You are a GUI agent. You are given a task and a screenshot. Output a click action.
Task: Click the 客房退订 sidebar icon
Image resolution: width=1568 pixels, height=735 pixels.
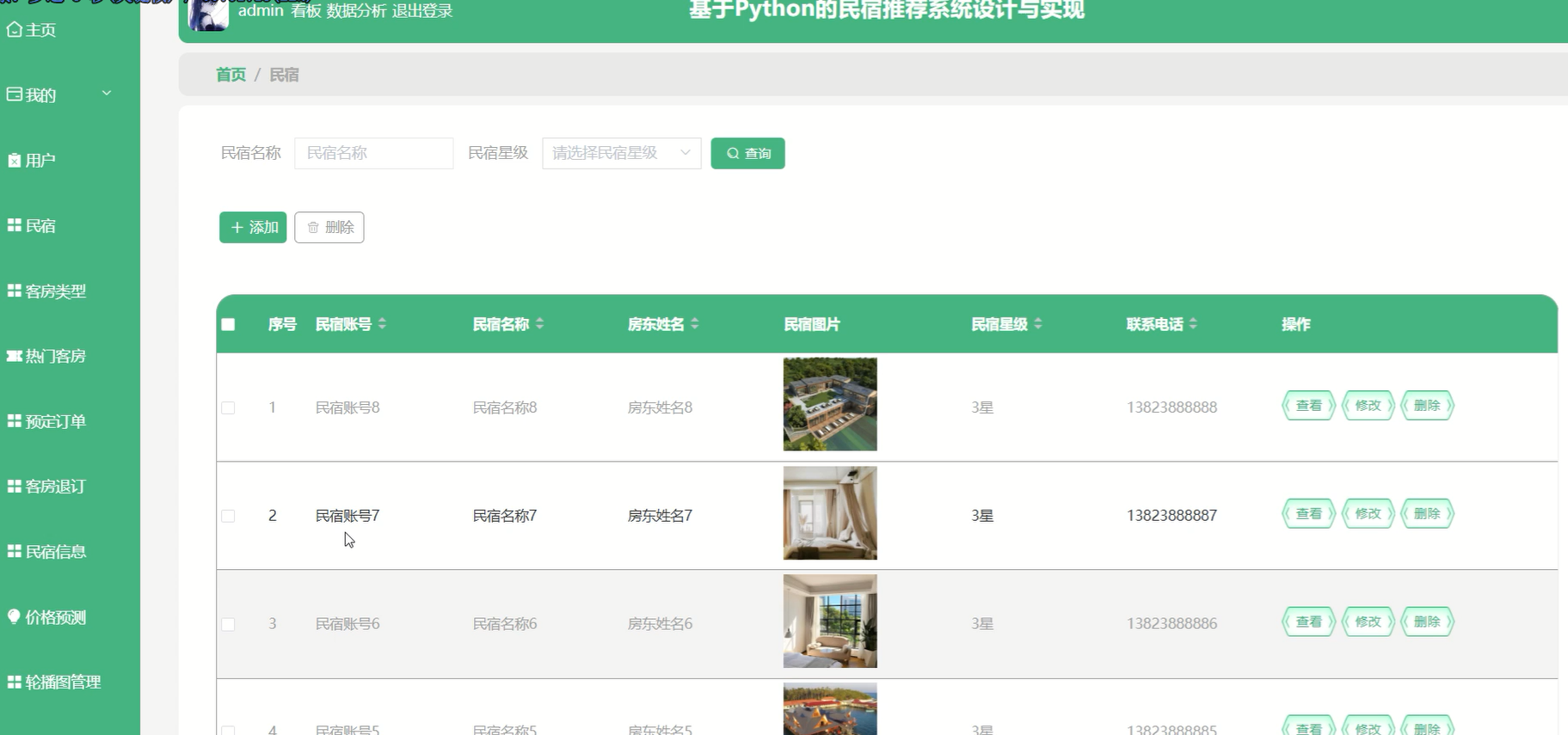coord(15,487)
